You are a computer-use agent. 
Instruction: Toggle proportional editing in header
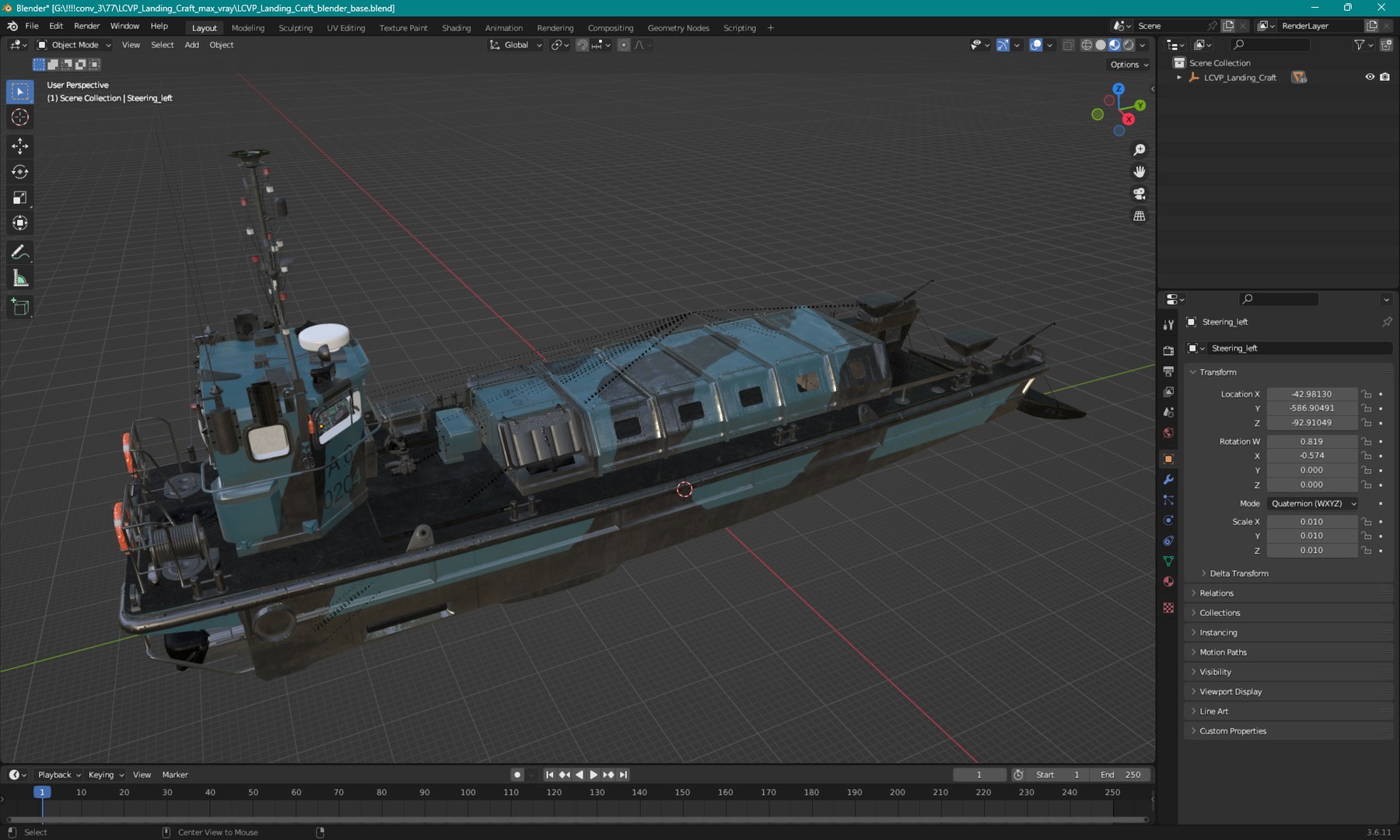(x=624, y=45)
